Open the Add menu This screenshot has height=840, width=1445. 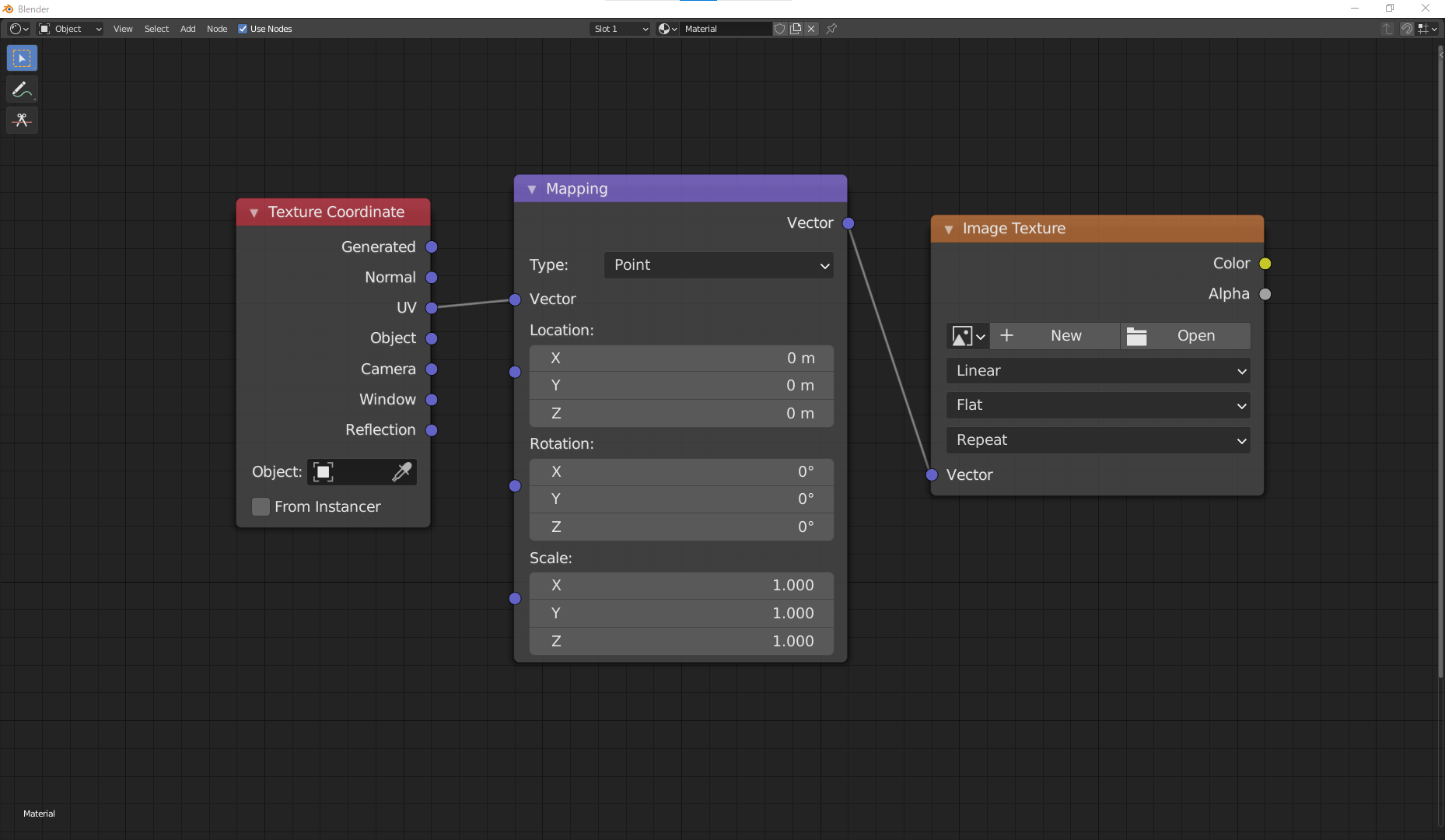[187, 29]
